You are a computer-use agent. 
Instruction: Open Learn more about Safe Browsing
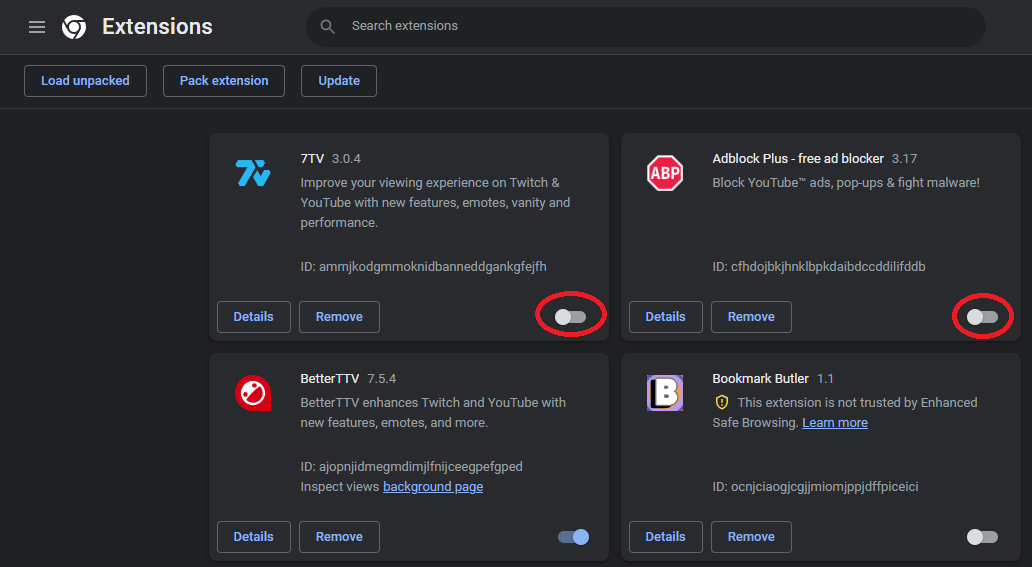click(835, 423)
